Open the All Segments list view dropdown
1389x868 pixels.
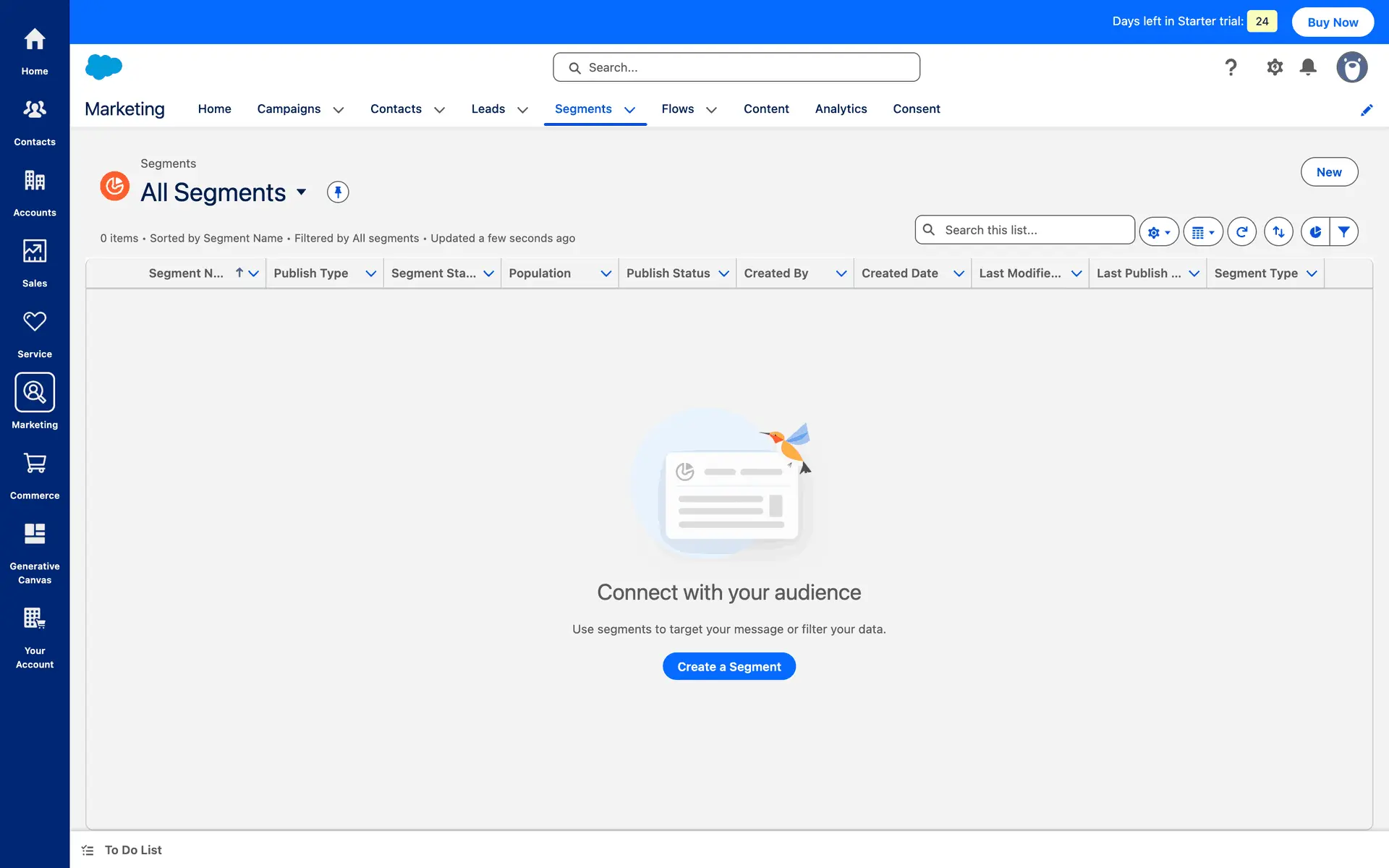302,192
